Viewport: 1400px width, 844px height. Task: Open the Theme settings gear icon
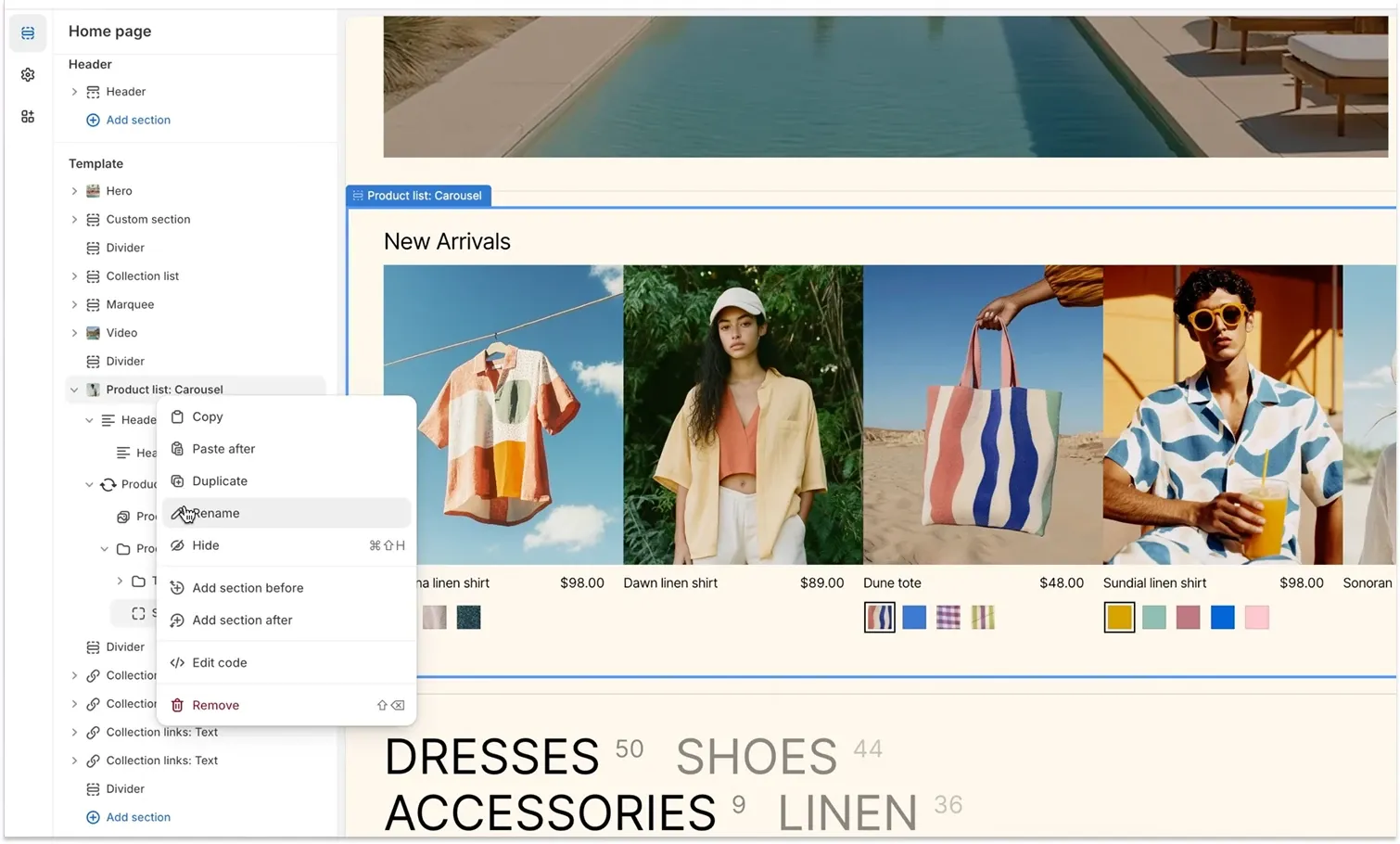pyautogui.click(x=28, y=74)
